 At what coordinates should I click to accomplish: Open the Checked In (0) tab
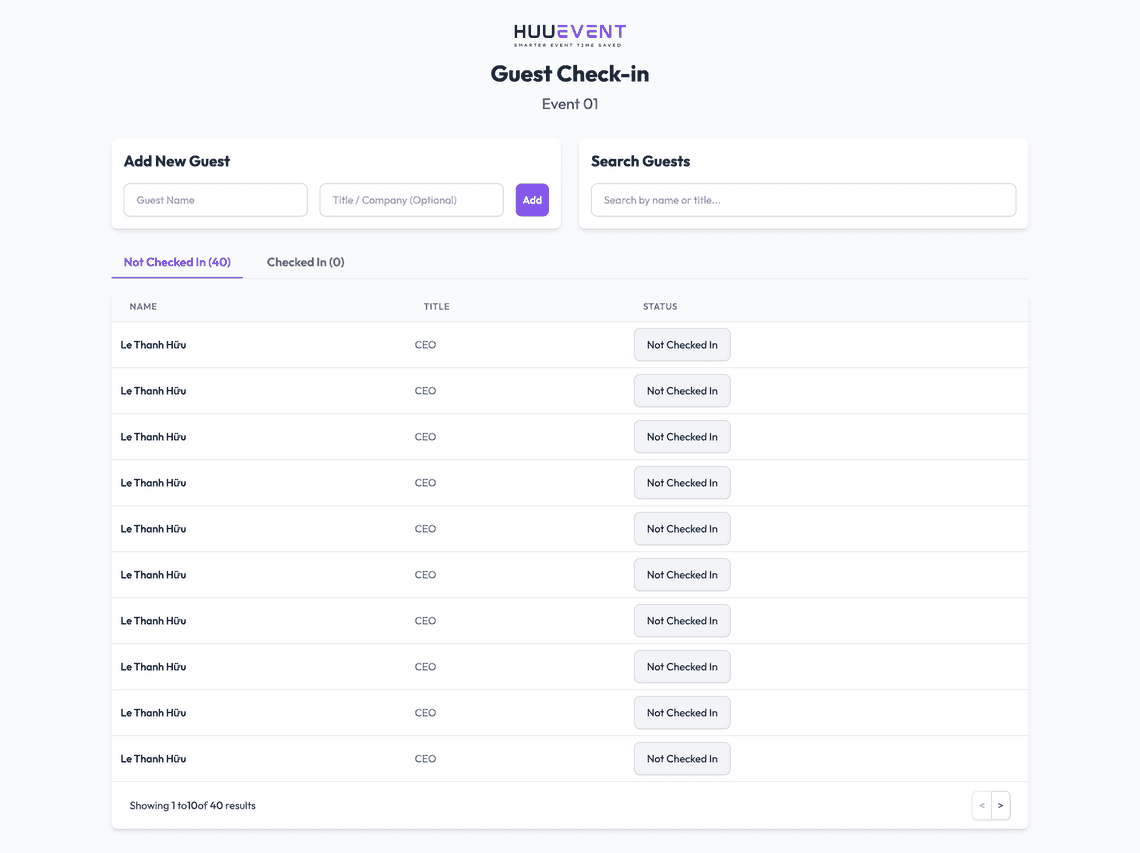tap(305, 262)
